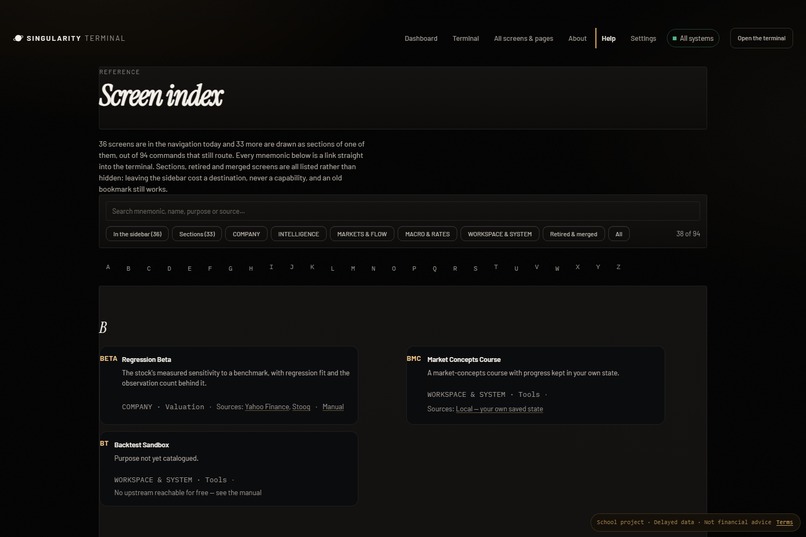Go to the Terminal nav item
The height and width of the screenshot is (537, 806).
465,39
